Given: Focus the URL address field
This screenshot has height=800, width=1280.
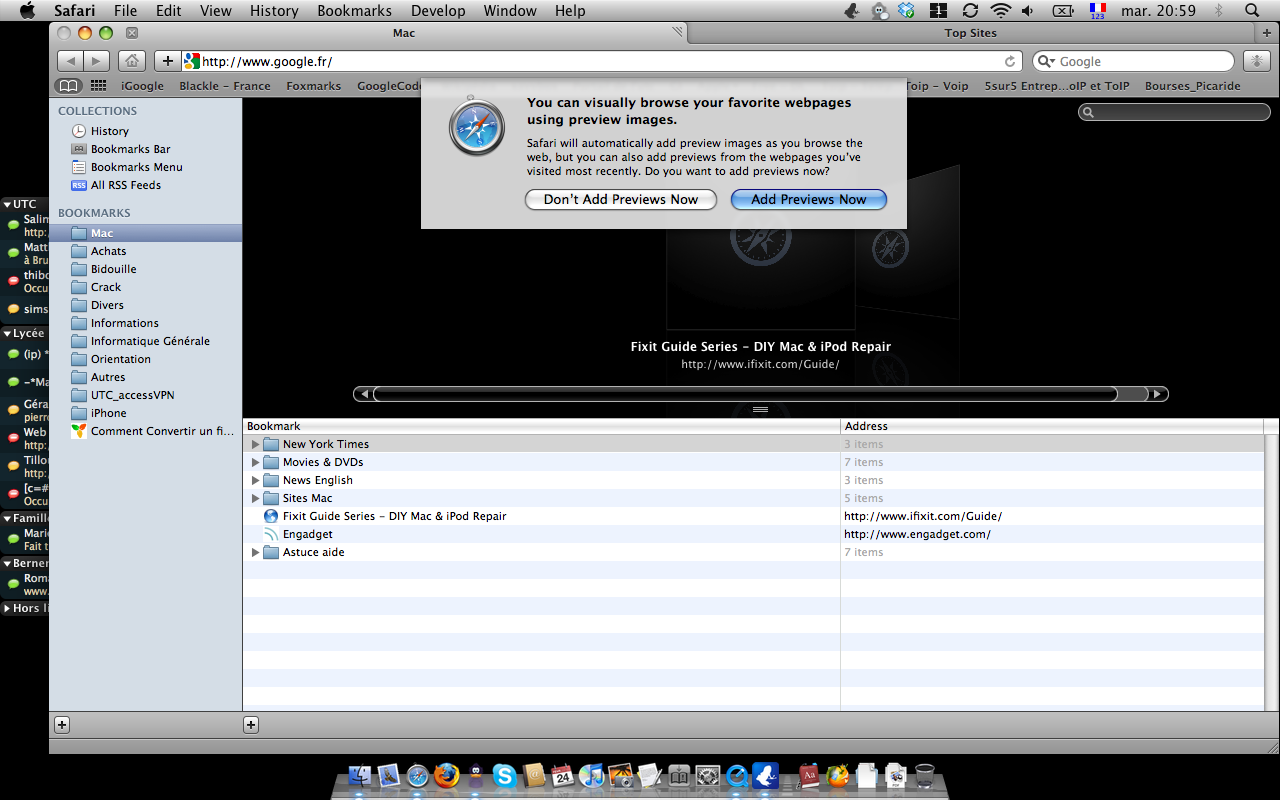Looking at the screenshot, I should (x=603, y=62).
